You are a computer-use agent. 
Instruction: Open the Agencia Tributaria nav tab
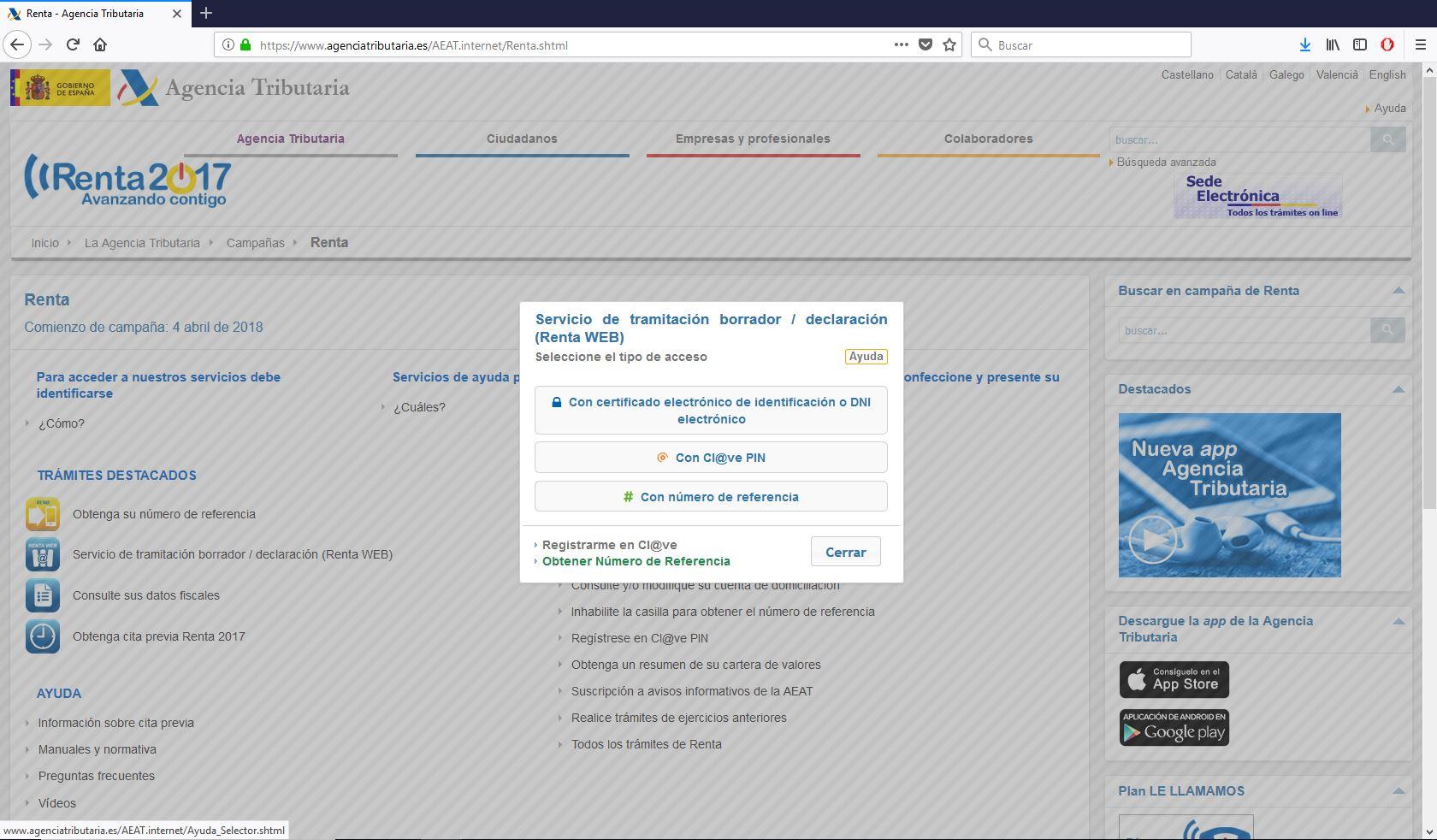pos(291,139)
